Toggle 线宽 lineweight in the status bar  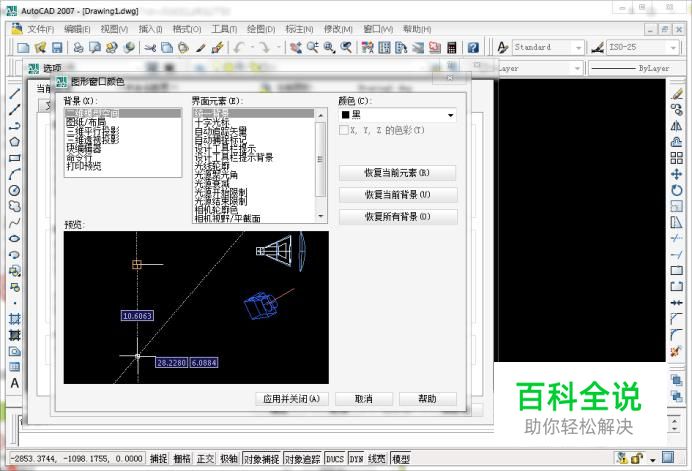(376, 459)
